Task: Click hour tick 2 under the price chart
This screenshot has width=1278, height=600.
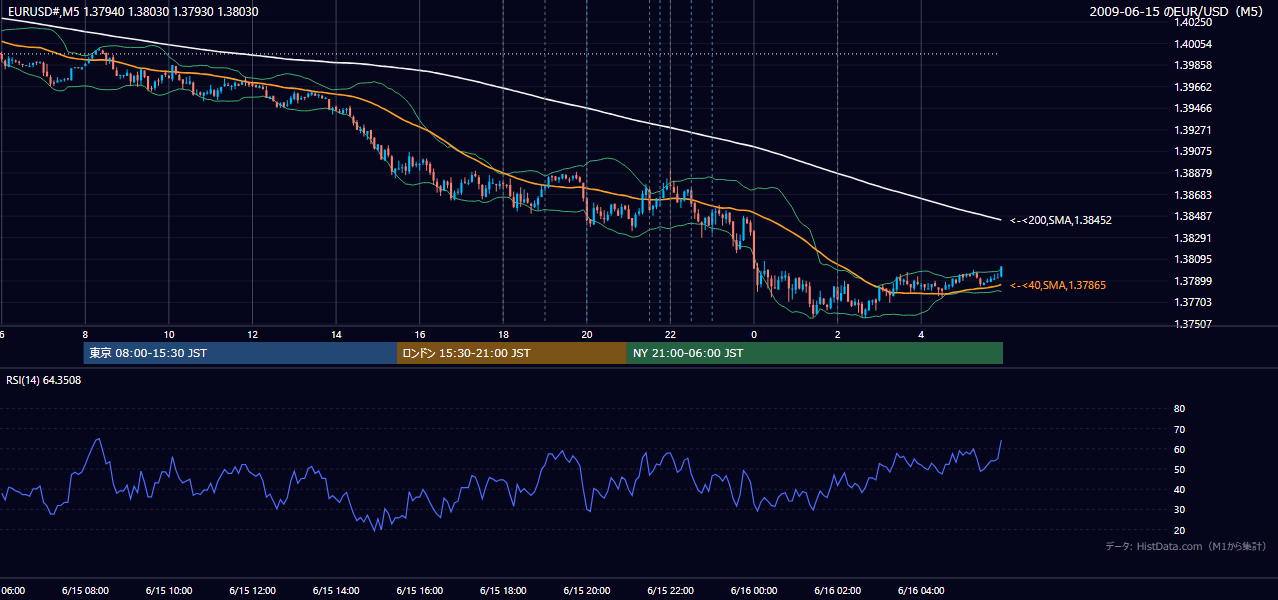Action: [x=837, y=335]
